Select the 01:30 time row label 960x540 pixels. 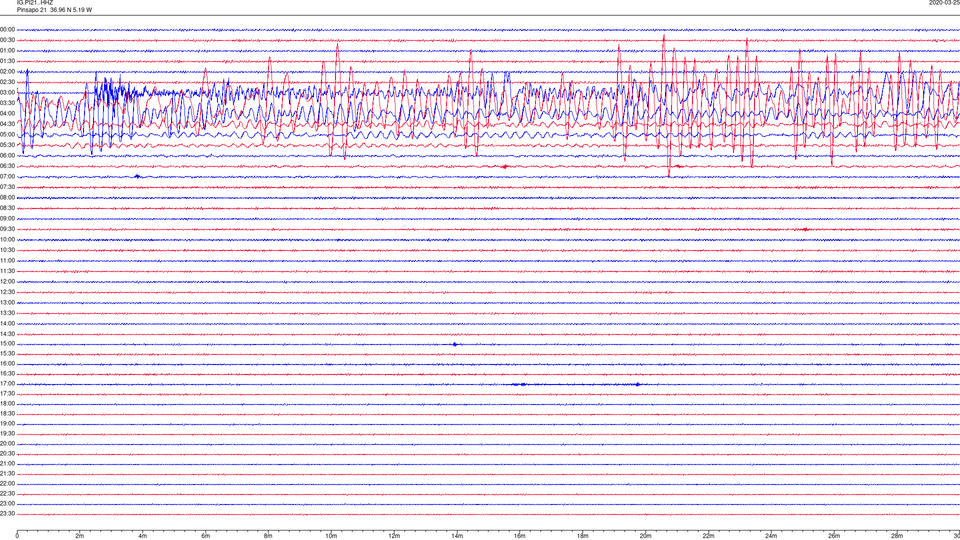click(x=7, y=61)
